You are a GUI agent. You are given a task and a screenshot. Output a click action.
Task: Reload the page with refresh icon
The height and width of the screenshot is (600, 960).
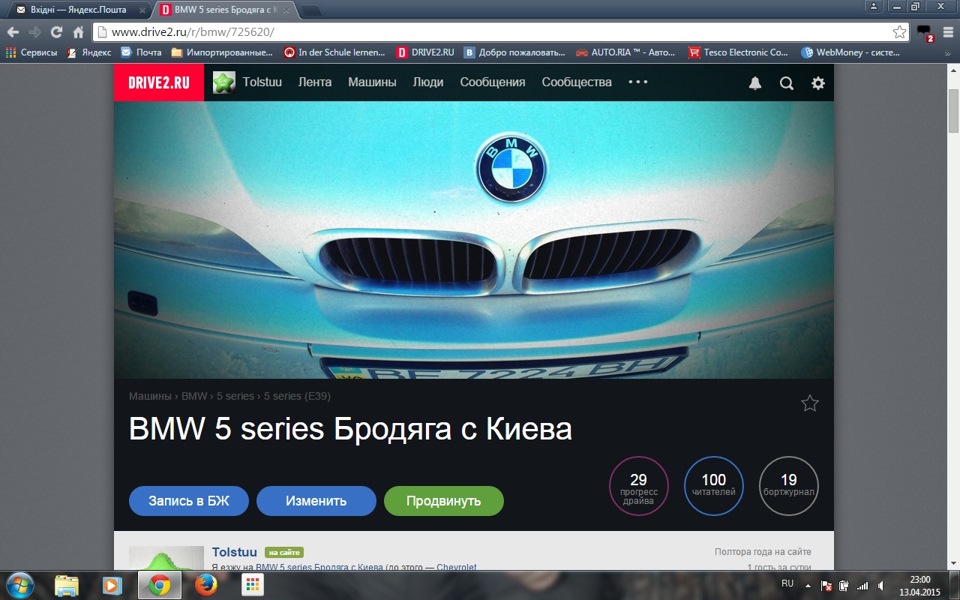[x=57, y=32]
